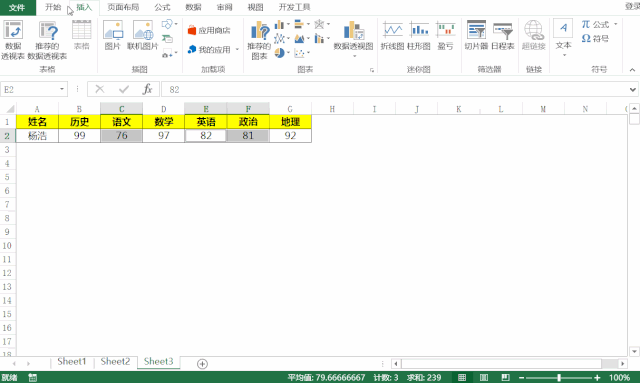Insert a Win/Loss sparkline
Viewport: 640px width, 383px height.
445,35
